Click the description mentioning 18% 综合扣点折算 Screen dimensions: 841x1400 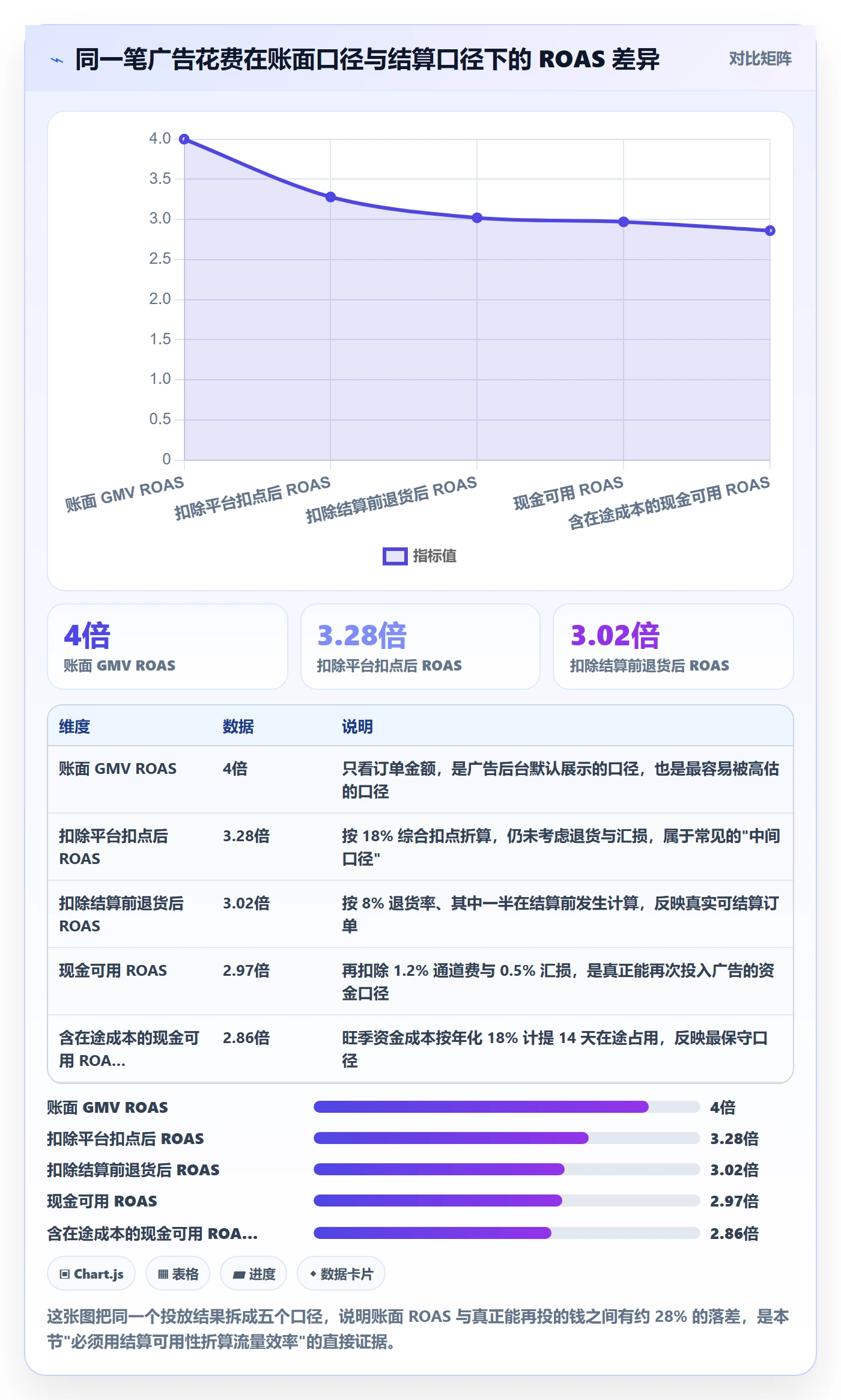(x=561, y=847)
